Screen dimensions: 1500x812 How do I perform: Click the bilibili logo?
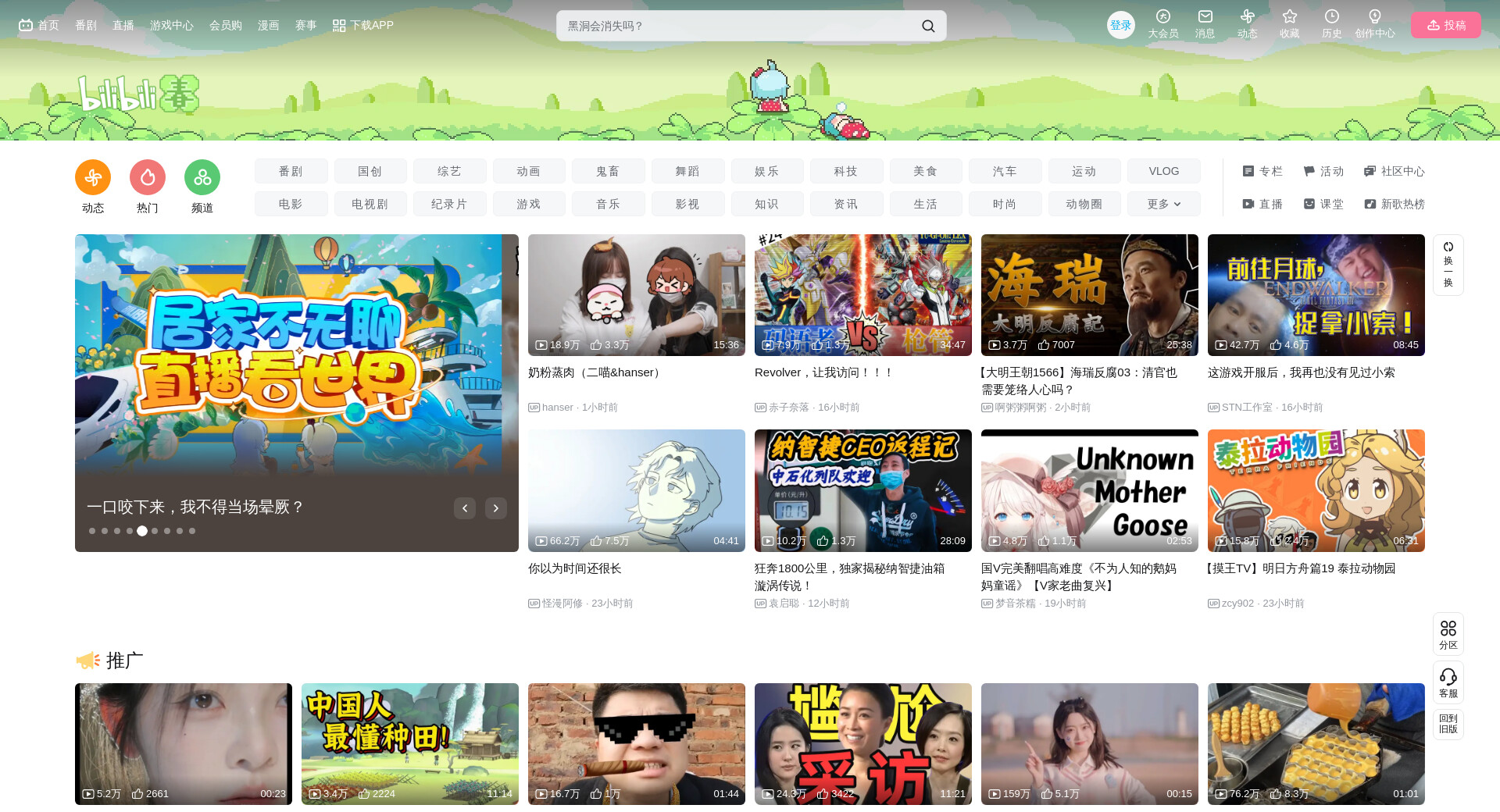tap(138, 95)
